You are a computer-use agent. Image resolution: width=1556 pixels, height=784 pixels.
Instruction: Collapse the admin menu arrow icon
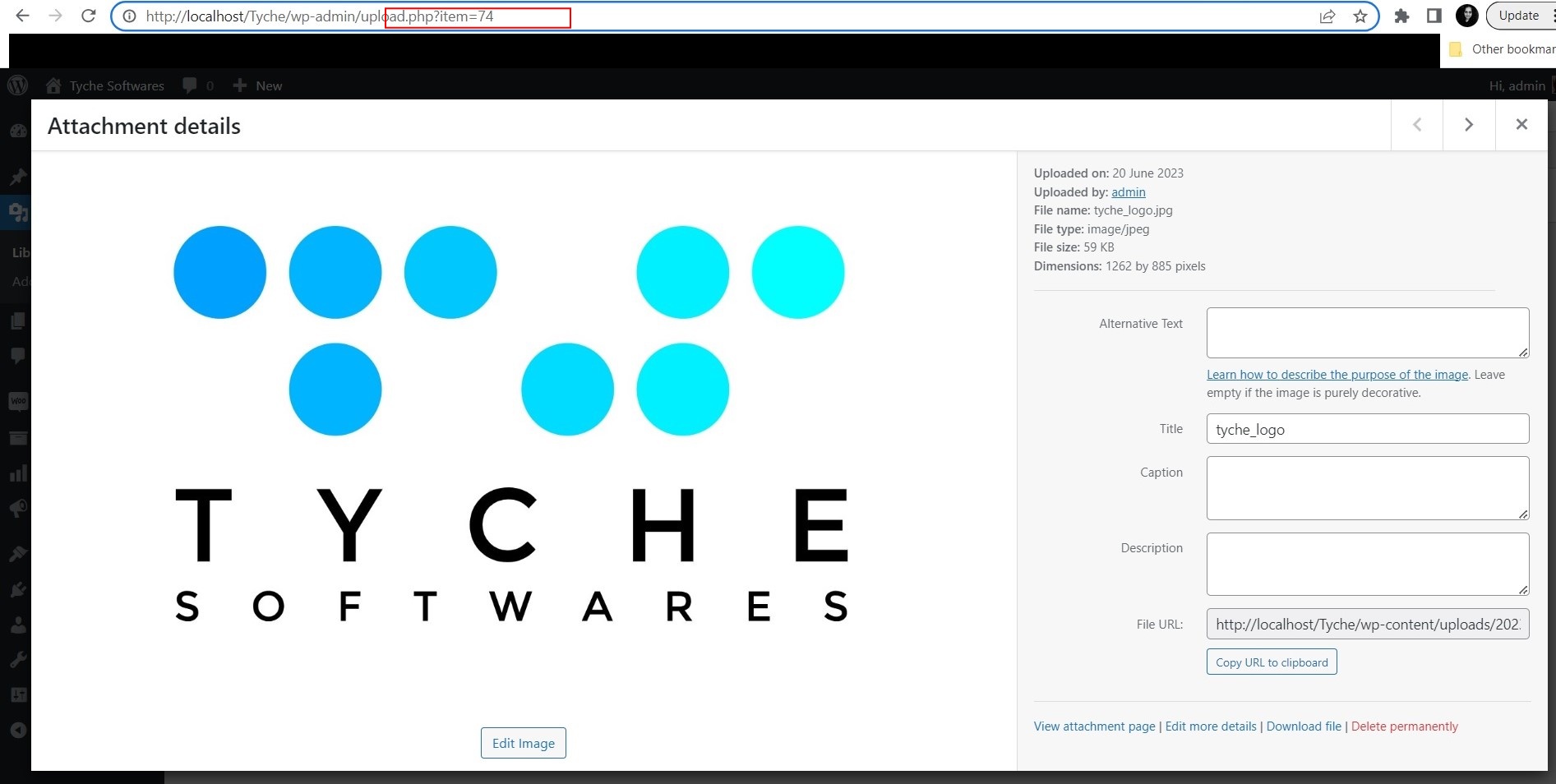click(17, 731)
